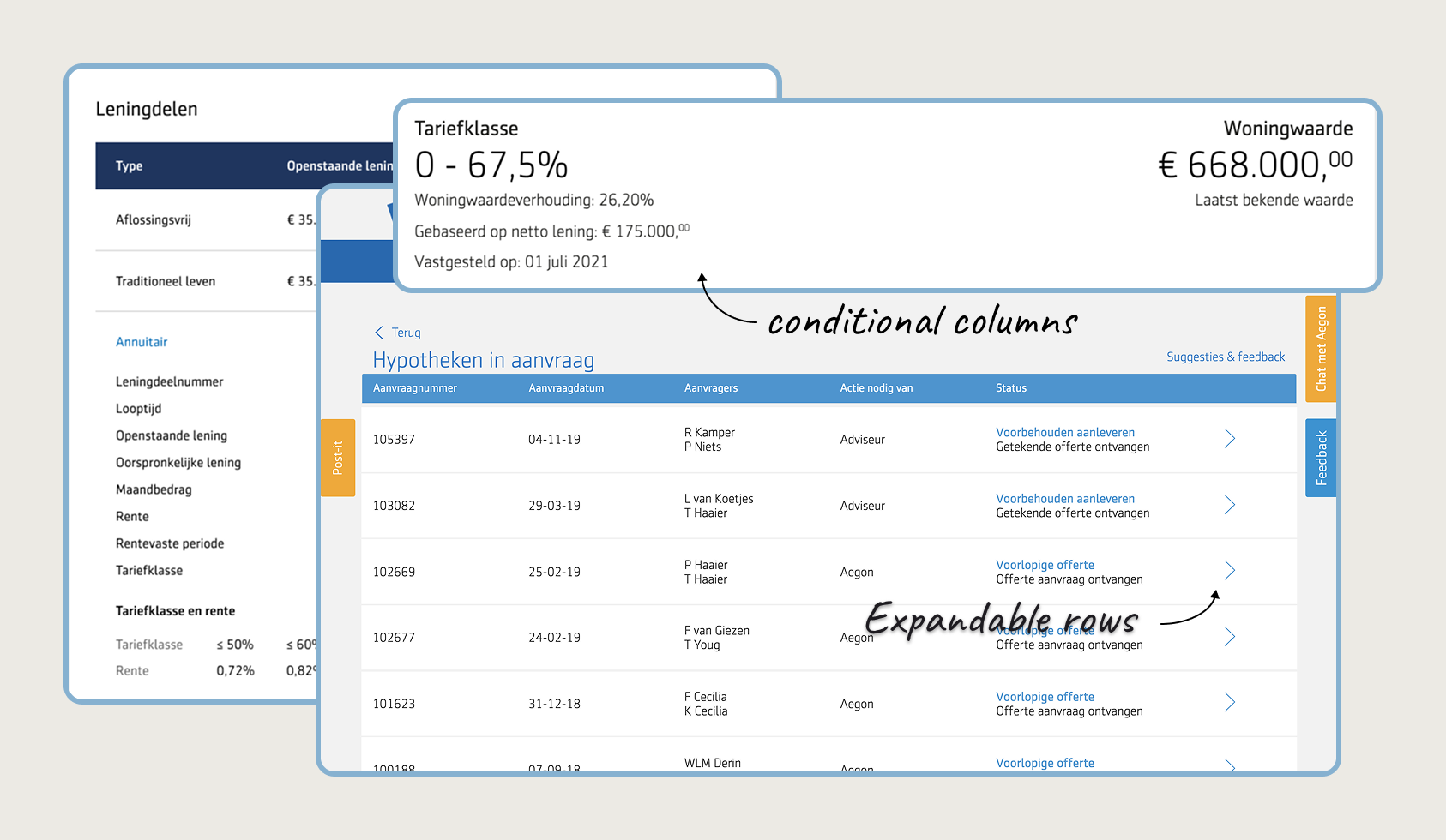Click chevron on application 102677 row
This screenshot has height=840, width=1446.
click(1229, 637)
